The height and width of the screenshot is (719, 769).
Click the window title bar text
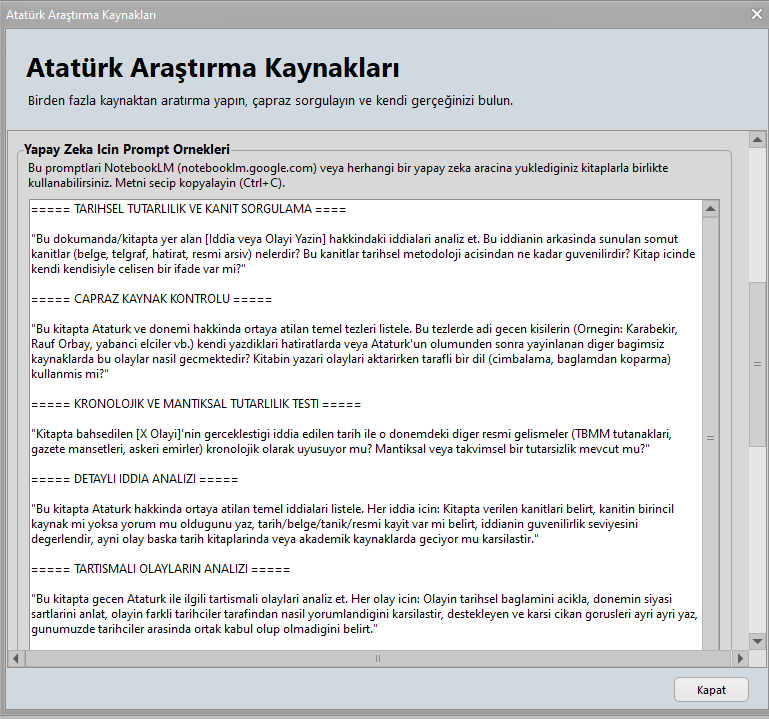(81, 15)
